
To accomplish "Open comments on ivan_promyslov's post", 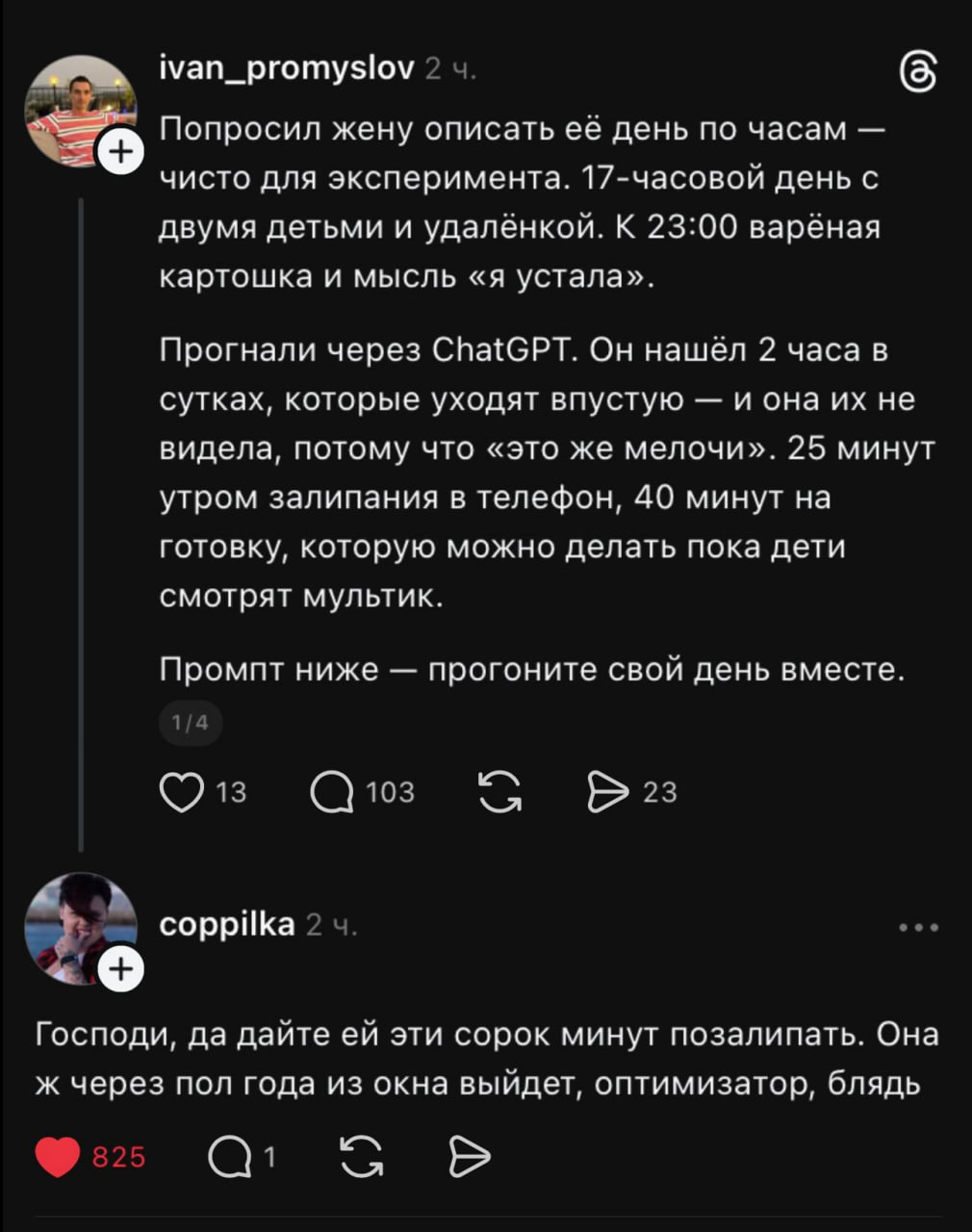I will pyautogui.click(x=332, y=792).
